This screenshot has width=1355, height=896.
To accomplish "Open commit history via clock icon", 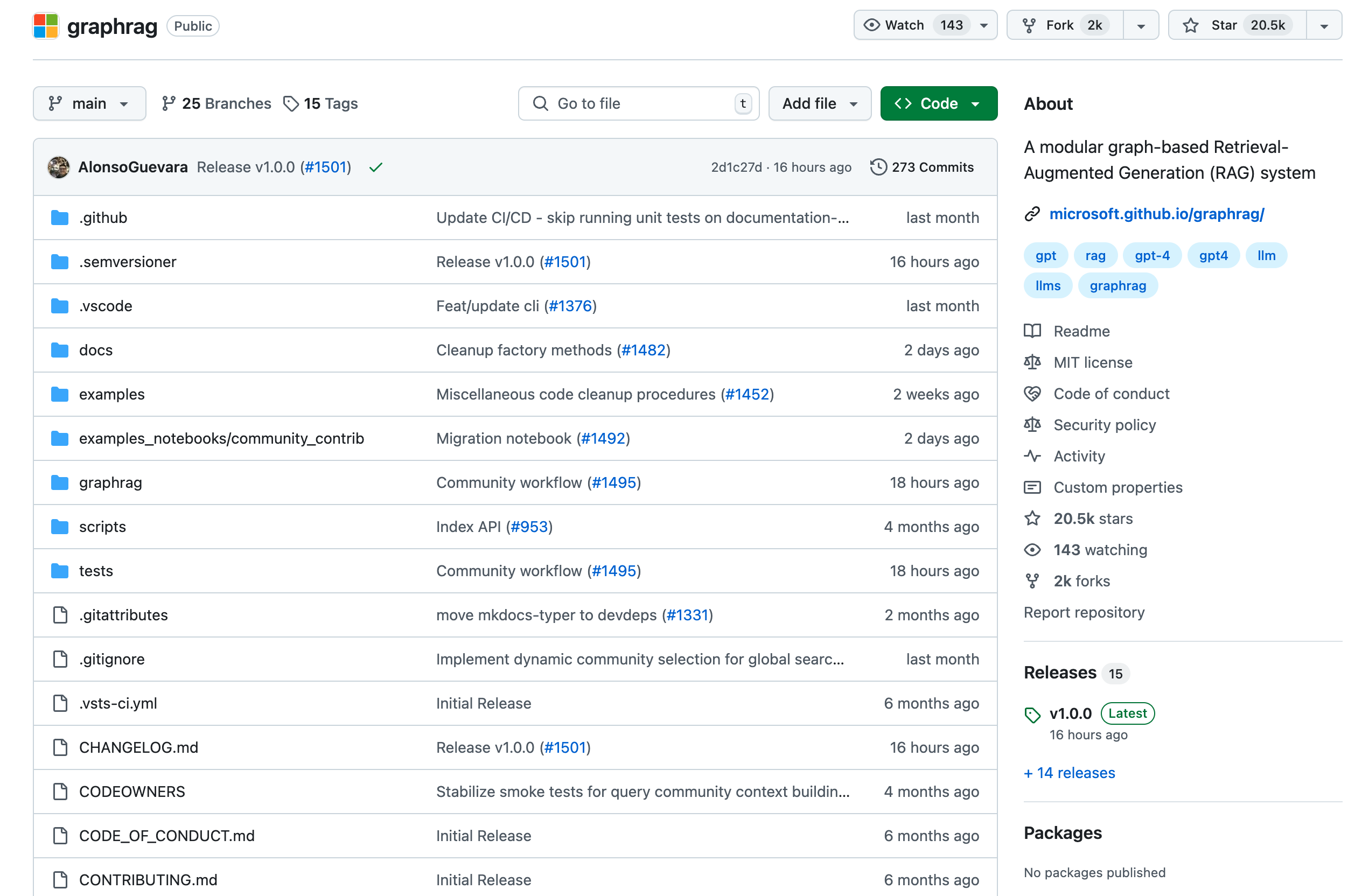I will [x=878, y=167].
